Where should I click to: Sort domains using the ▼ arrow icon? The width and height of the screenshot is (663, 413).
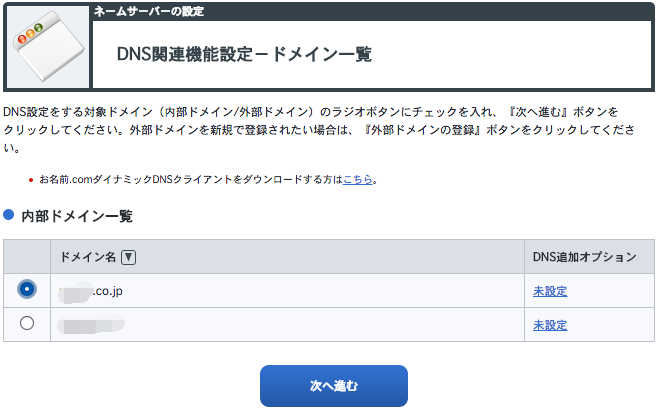pyautogui.click(x=129, y=257)
